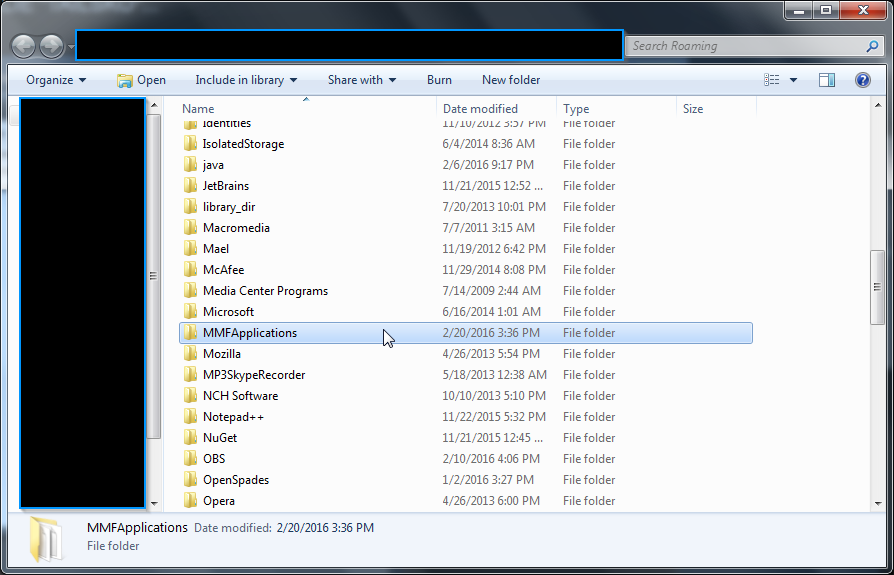Select the Mael folder icon
Screen dimensions: 894x575
(190, 248)
